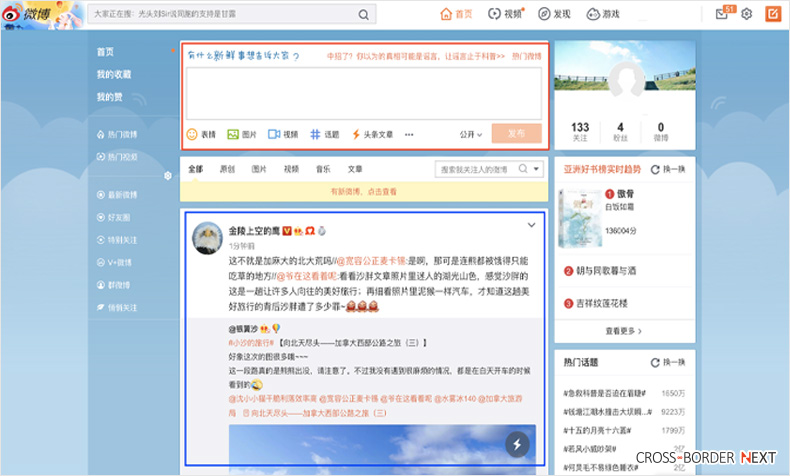Open the rank 1 book cover thumbnail
The image size is (790, 476).
click(580, 218)
